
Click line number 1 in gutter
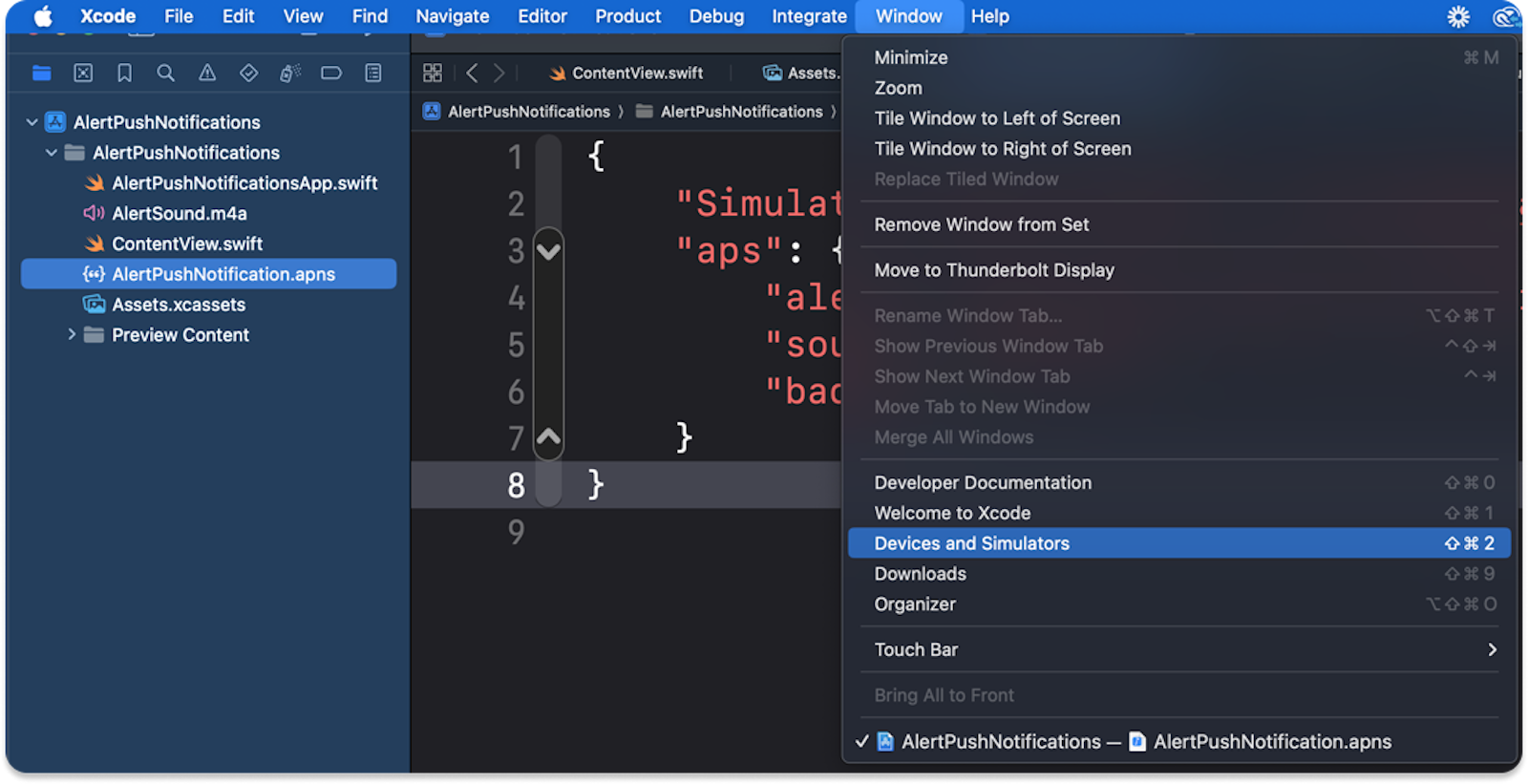point(516,158)
